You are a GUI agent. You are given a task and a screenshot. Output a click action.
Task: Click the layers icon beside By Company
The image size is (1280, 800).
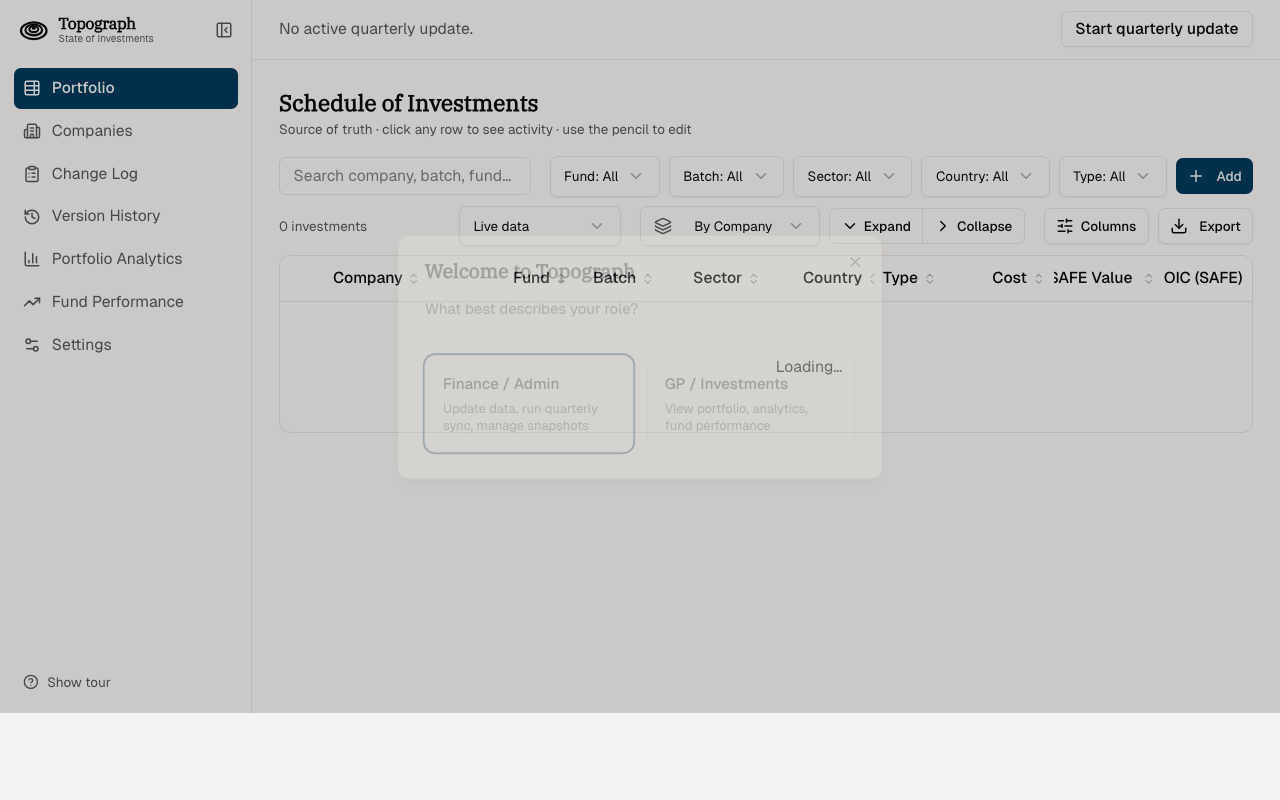coord(663,226)
